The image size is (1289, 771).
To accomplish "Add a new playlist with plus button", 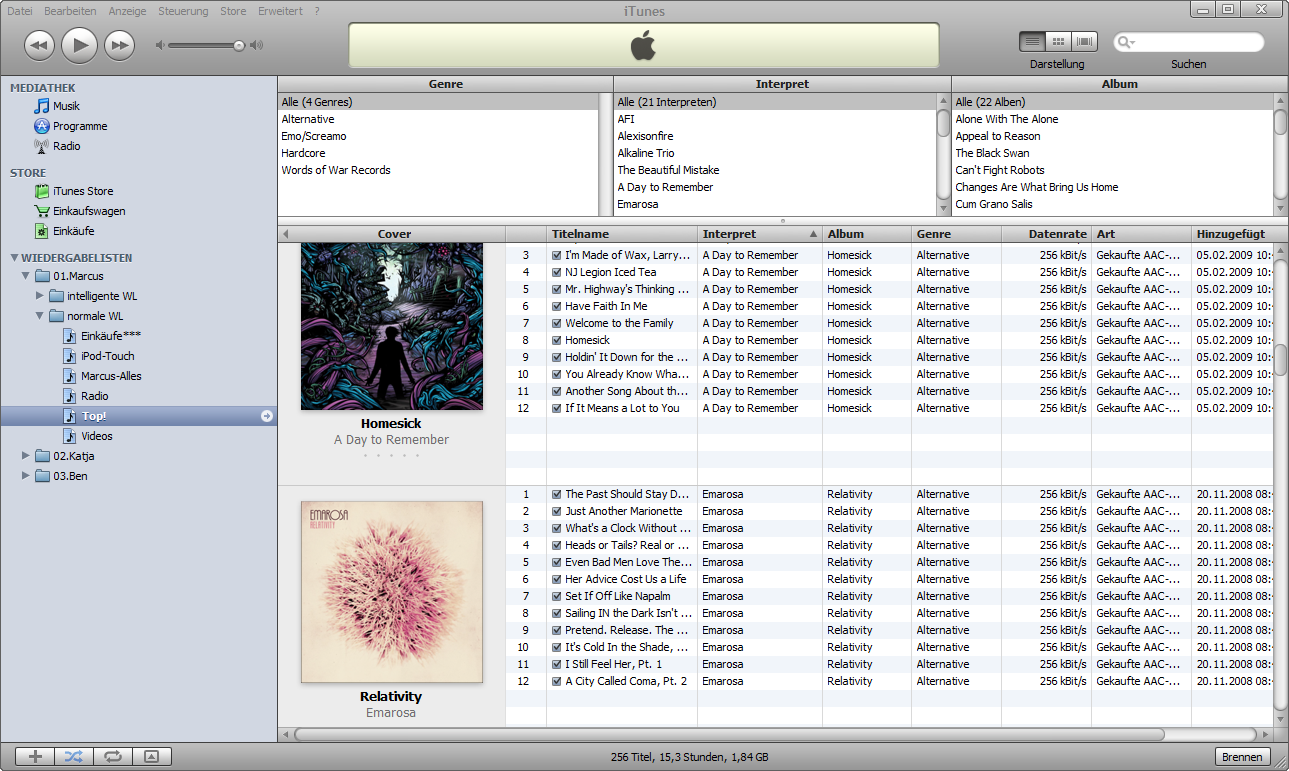I will [x=36, y=757].
